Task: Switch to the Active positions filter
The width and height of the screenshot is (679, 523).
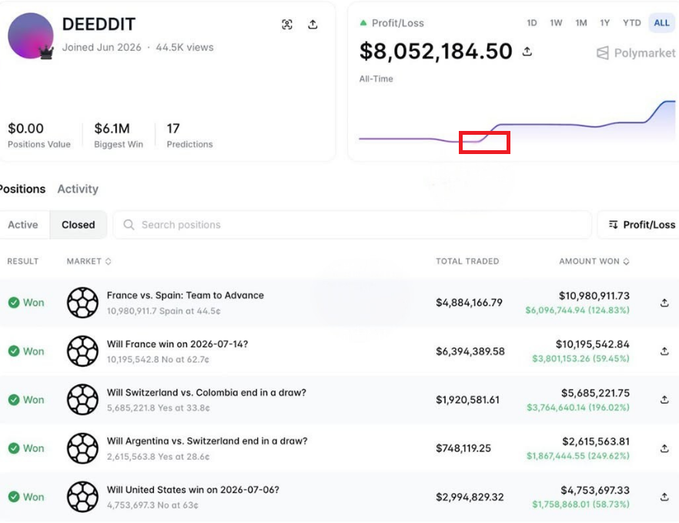Action: coord(23,225)
